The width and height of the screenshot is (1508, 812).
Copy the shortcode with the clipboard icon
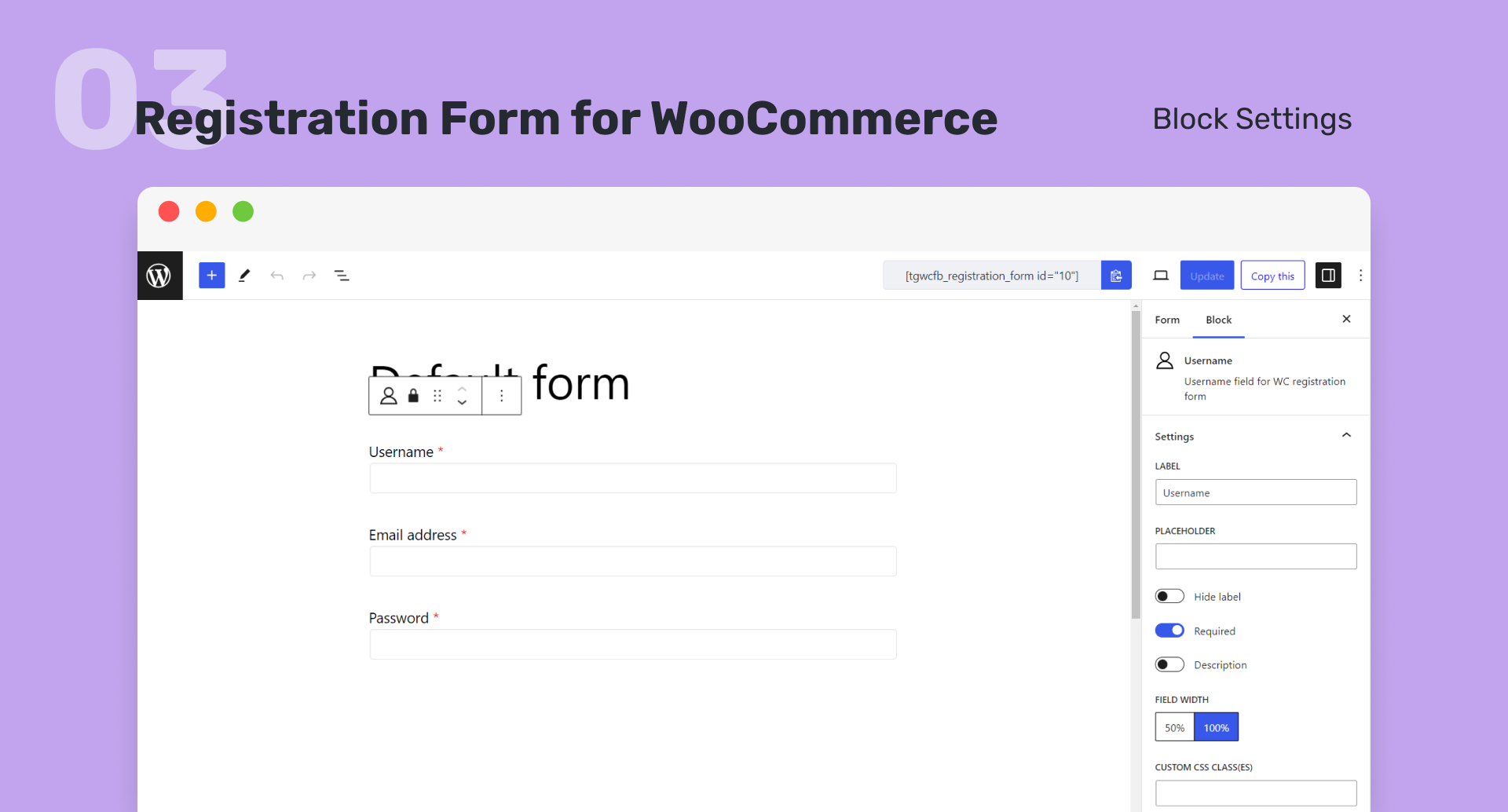tap(1116, 276)
